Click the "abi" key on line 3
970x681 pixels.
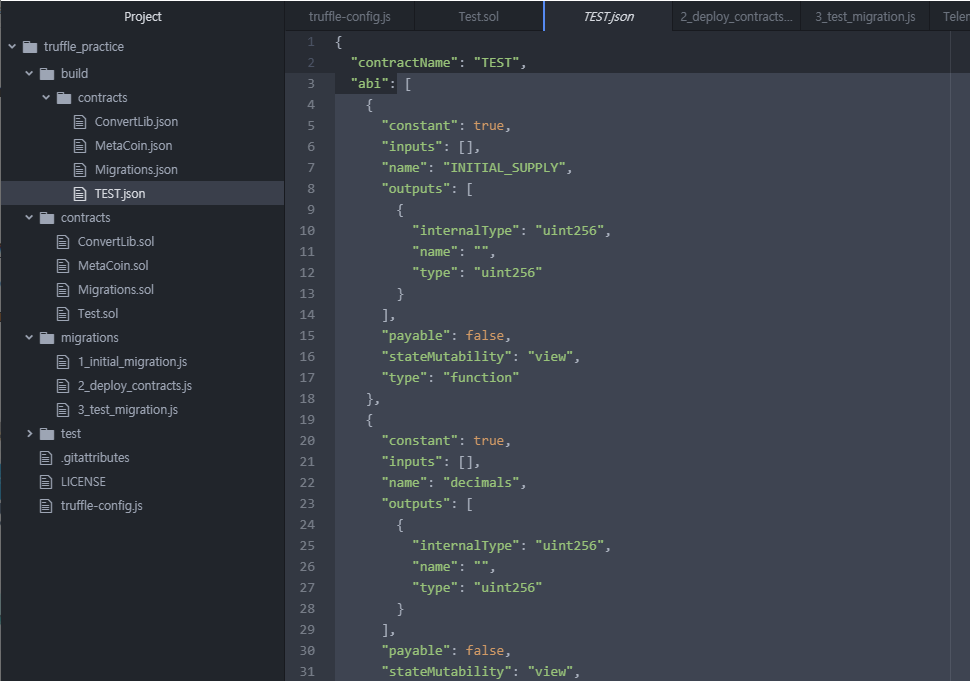369,84
